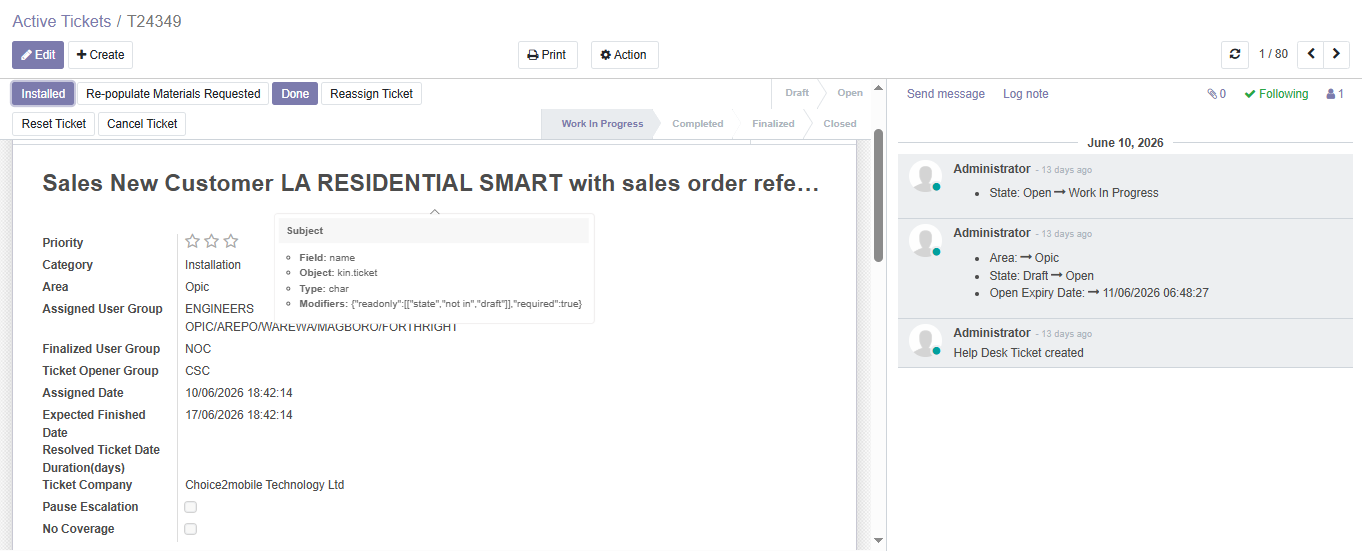This screenshot has width=1362, height=551.
Task: Click the June 10, 2026 date separator
Action: point(1125,143)
